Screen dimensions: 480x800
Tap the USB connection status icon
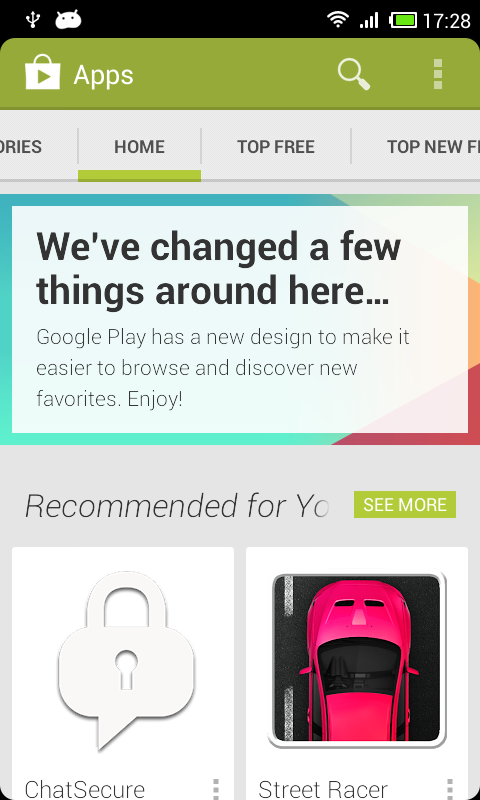click(33, 20)
